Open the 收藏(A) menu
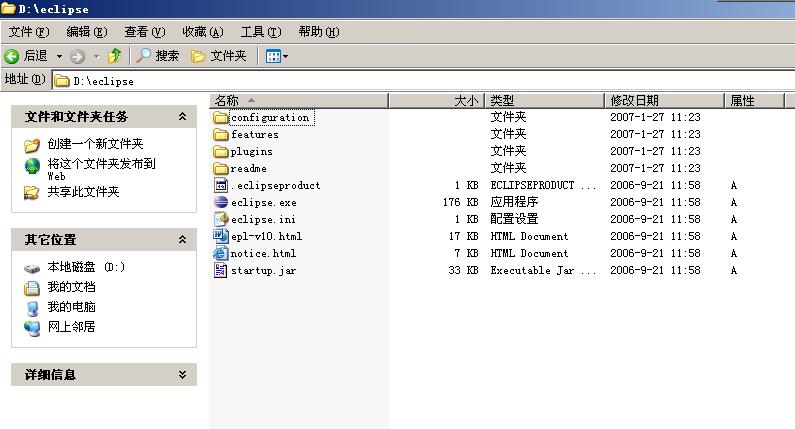The image size is (795, 429). 203,32
